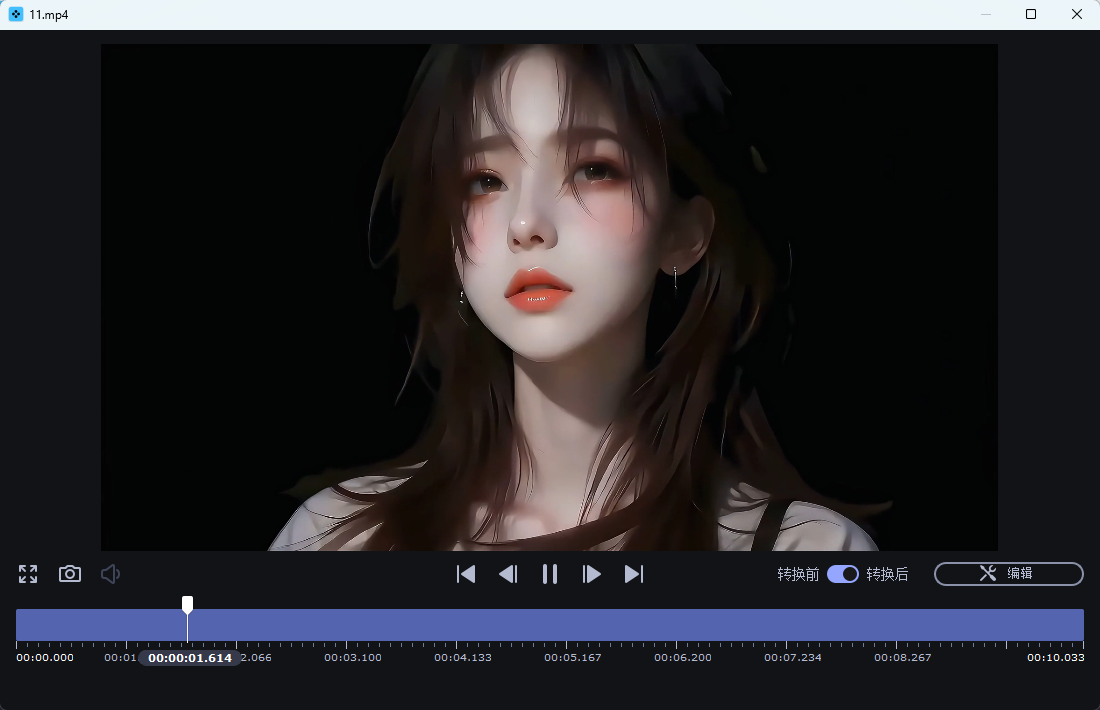Click the 00:00:01.614 current time label
The image size is (1100, 710).
click(x=189, y=658)
